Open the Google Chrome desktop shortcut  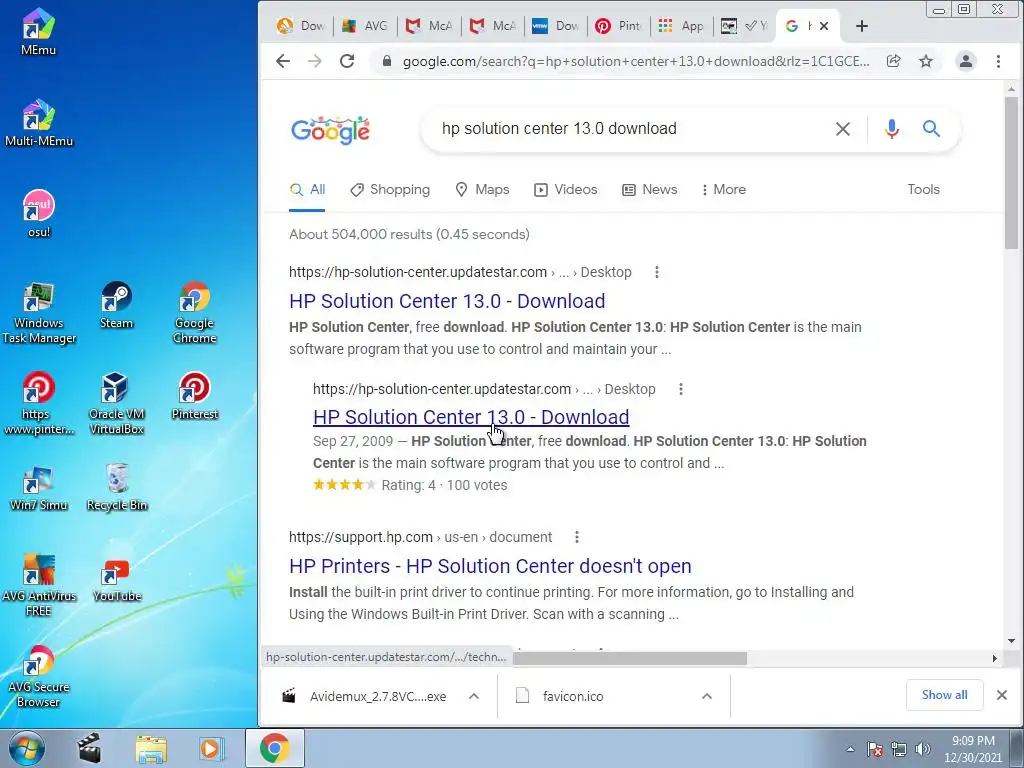point(195,313)
